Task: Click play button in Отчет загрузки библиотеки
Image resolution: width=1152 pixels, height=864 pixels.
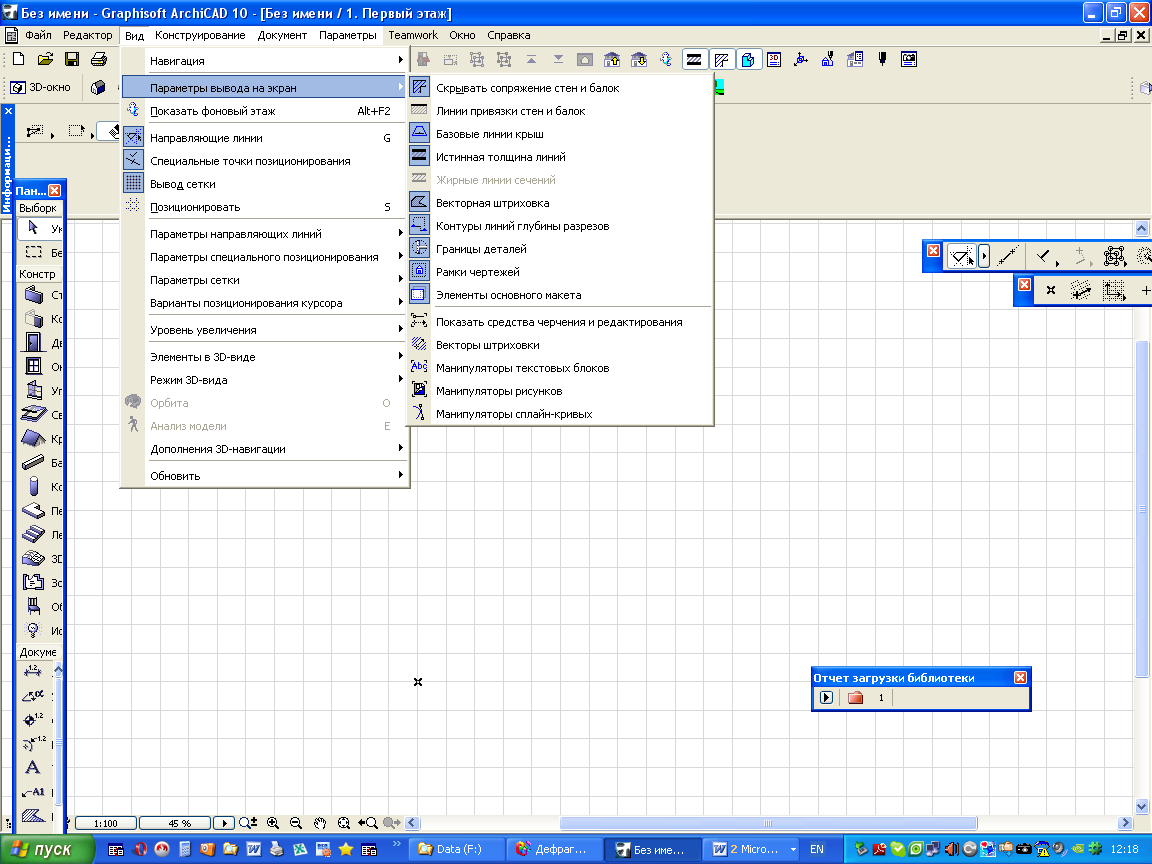Action: pyautogui.click(x=827, y=698)
